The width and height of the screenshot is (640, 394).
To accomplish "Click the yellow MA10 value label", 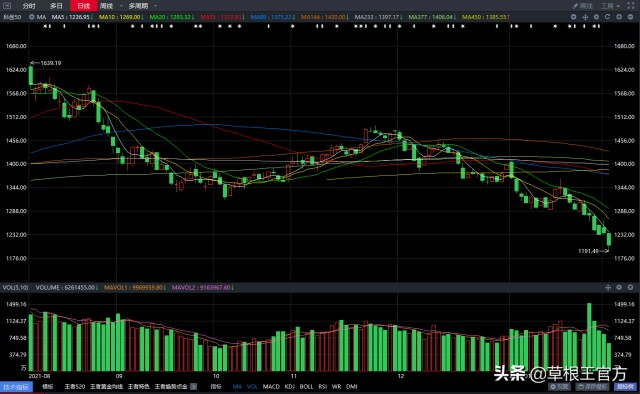I will coord(121,17).
